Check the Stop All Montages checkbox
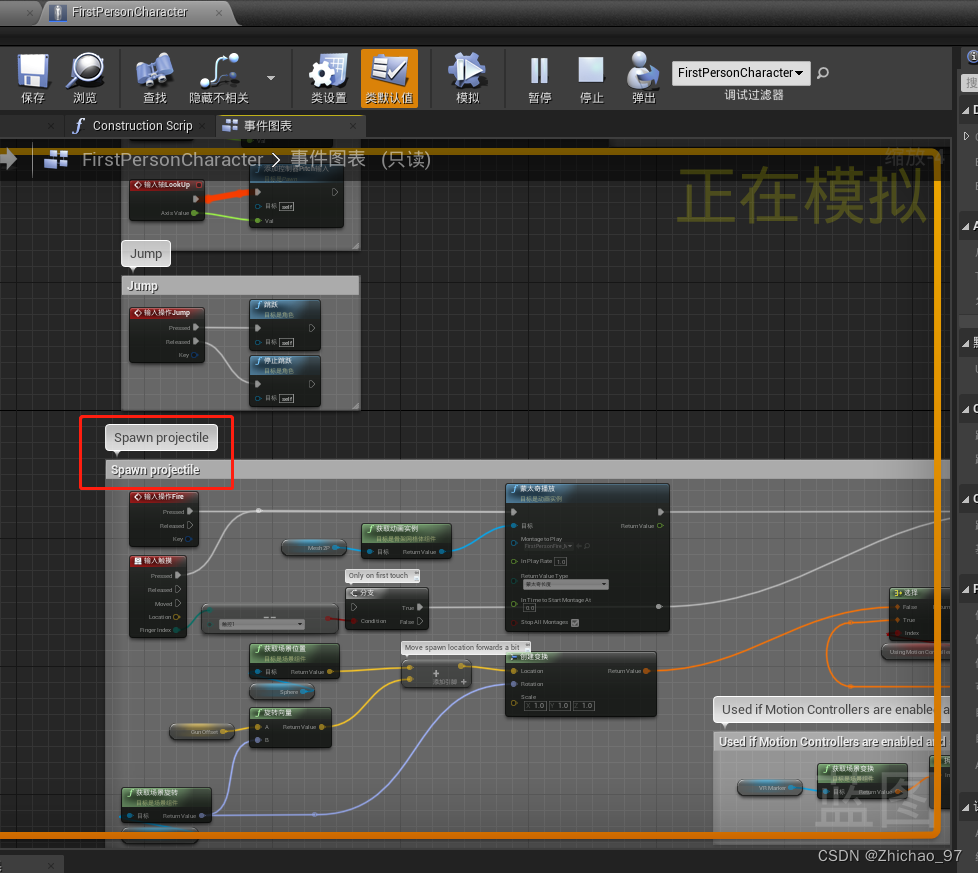Viewport: 978px width, 873px height. [x=575, y=624]
